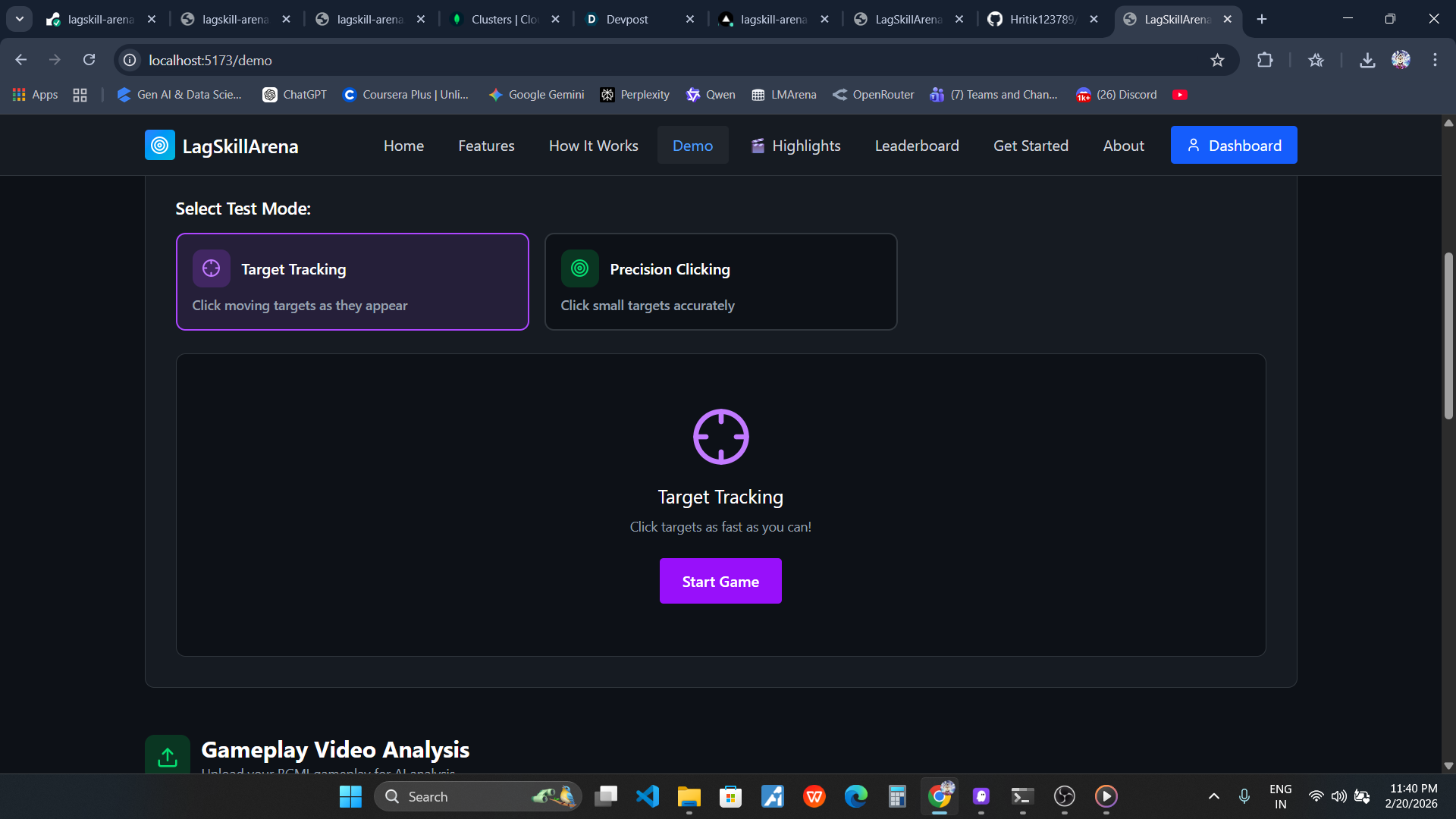The width and height of the screenshot is (1456, 819).
Task: Open the Dashboard button
Action: [x=1233, y=146]
